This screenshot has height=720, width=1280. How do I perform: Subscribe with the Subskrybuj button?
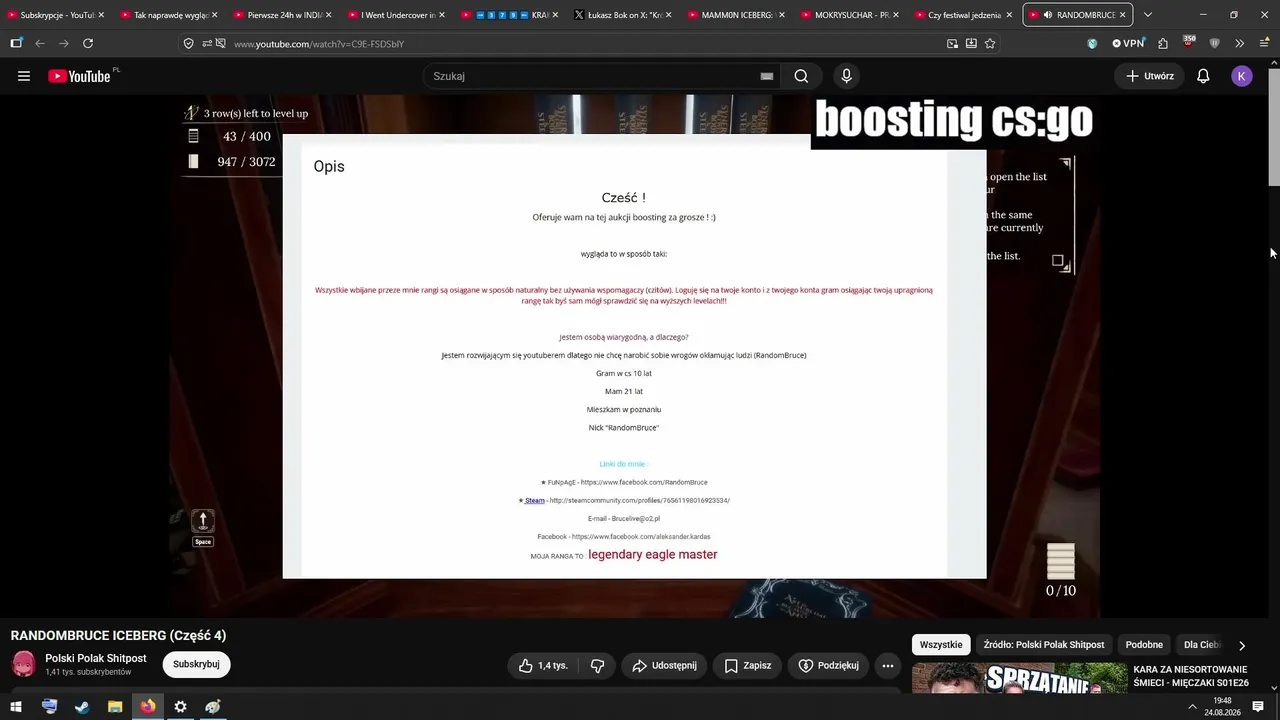pyautogui.click(x=196, y=665)
